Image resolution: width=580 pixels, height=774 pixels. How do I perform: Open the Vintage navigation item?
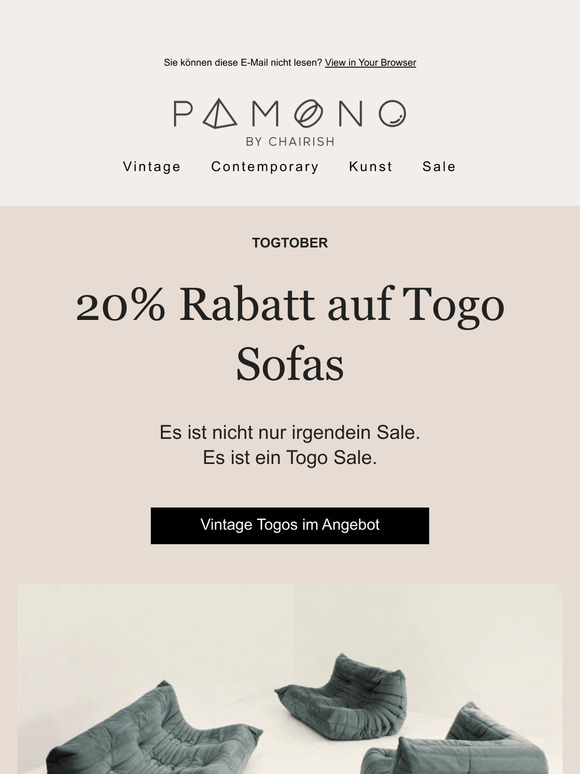tap(152, 166)
